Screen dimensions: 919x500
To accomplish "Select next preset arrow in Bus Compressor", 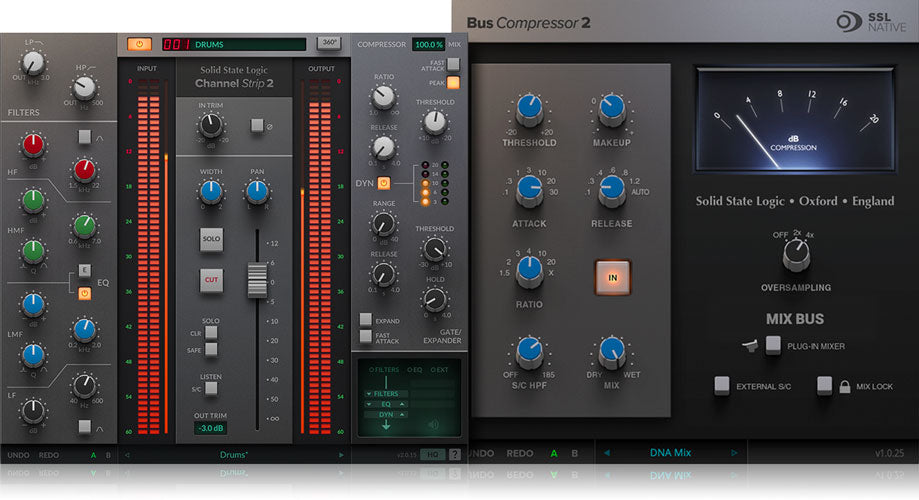I will tap(734, 453).
